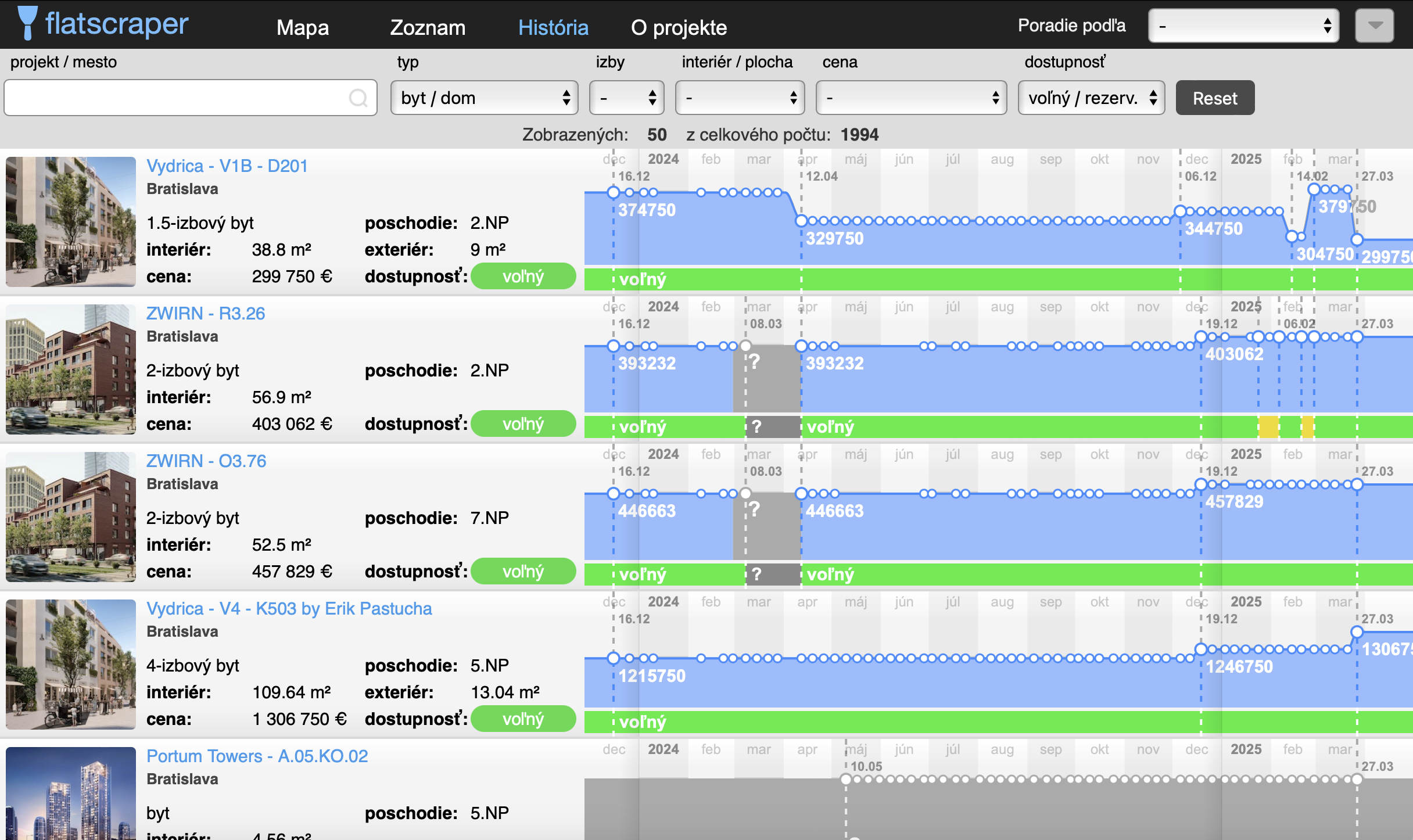This screenshot has height=840, width=1413.
Task: Click the 374750 price point on Vydrica D201 chart
Action: click(x=614, y=192)
